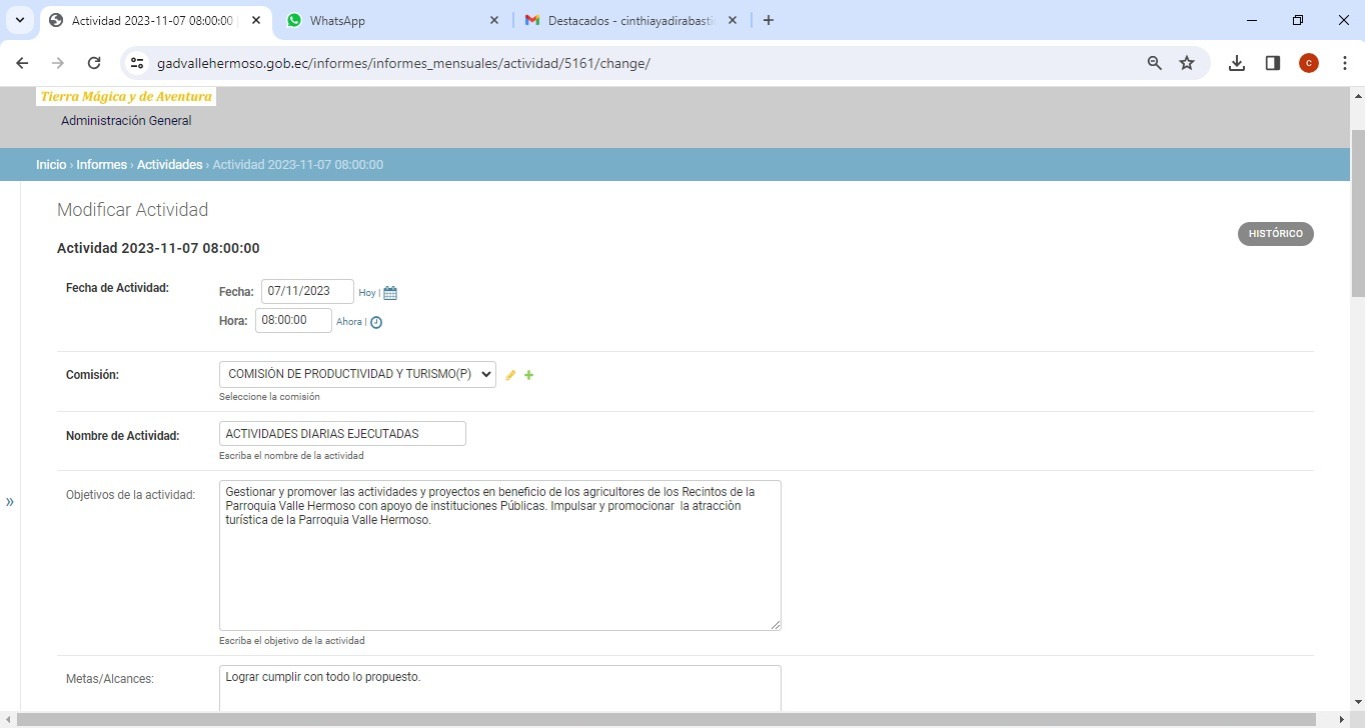This screenshot has width=1365, height=728.
Task: Click the Hoy link next to date
Action: coord(367,293)
